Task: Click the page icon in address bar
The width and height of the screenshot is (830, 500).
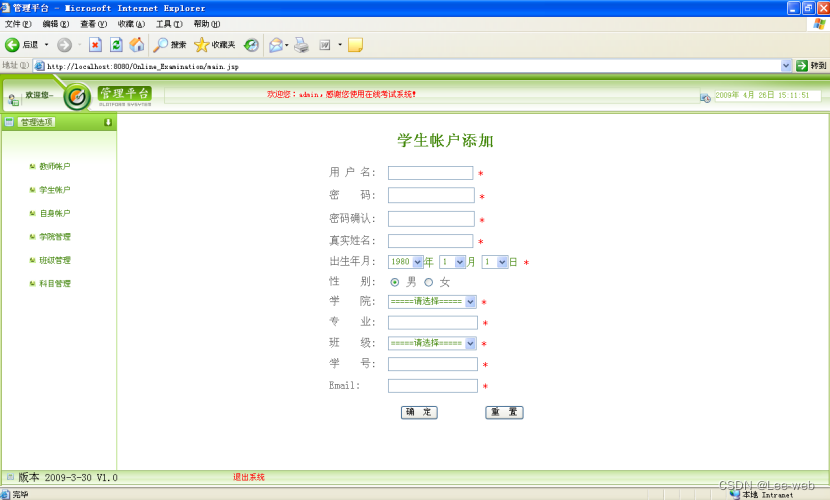Action: [39, 66]
